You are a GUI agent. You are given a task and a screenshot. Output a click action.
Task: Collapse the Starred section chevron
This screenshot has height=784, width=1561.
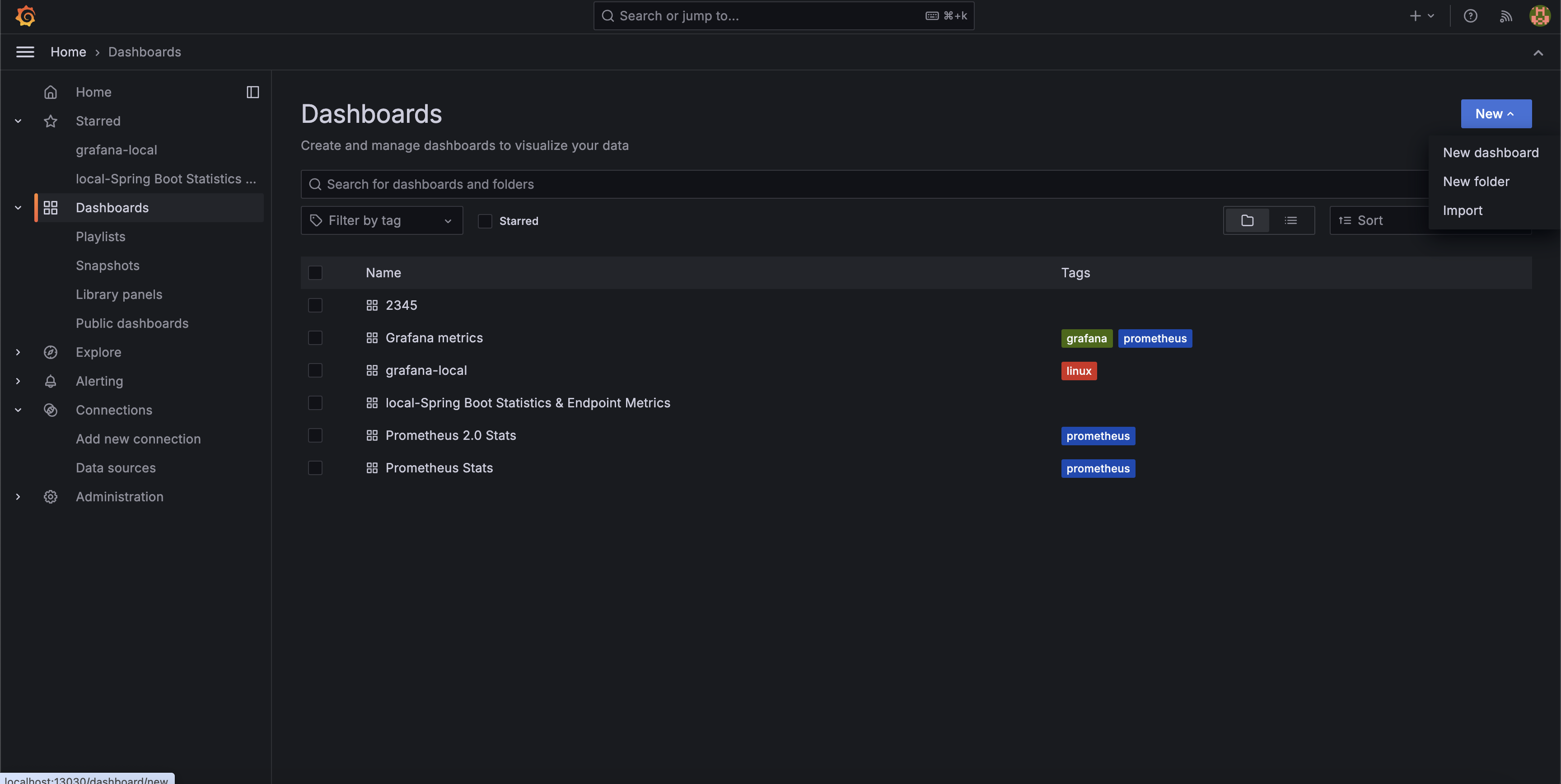click(x=18, y=121)
